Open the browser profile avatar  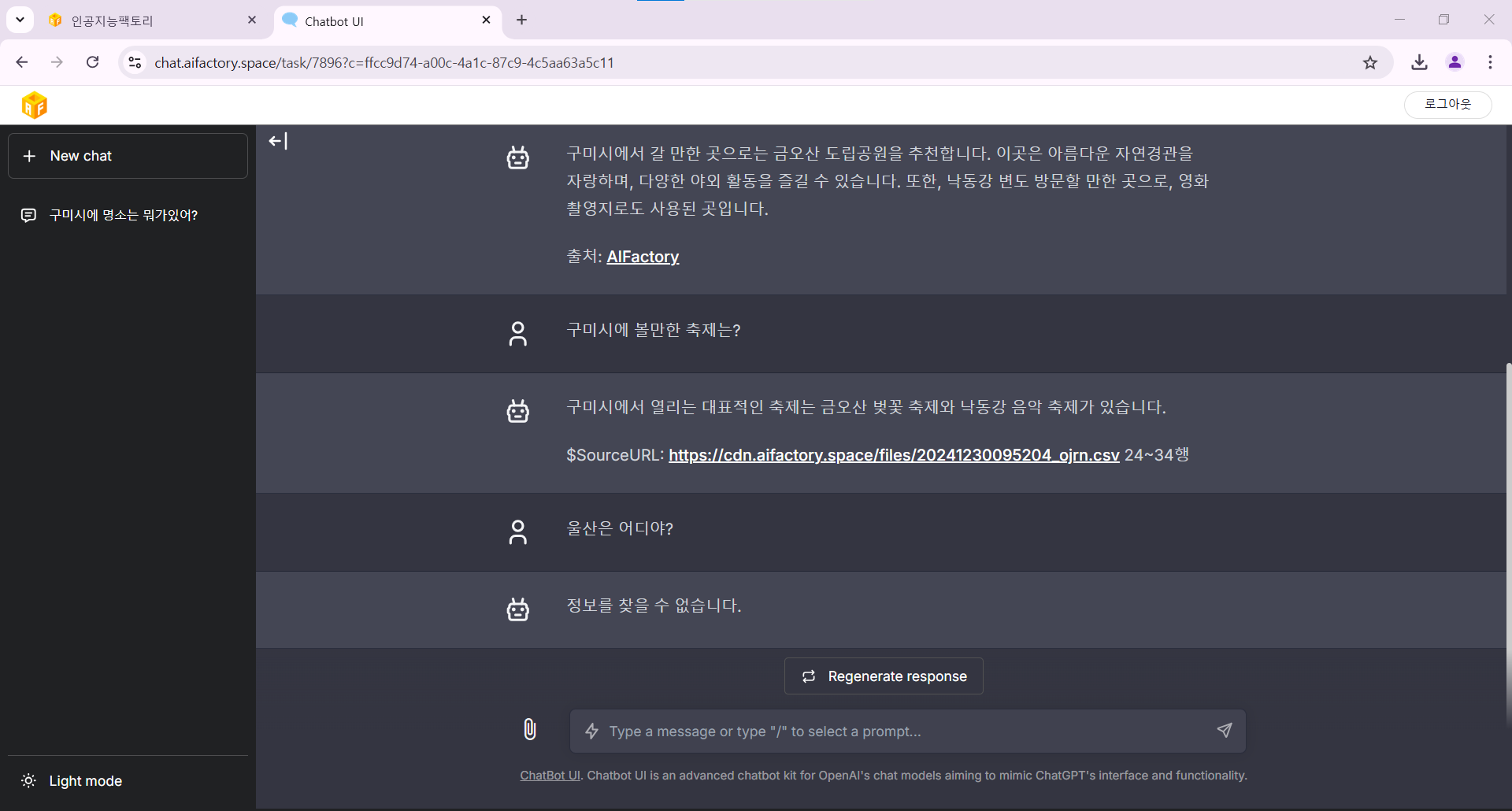point(1455,63)
